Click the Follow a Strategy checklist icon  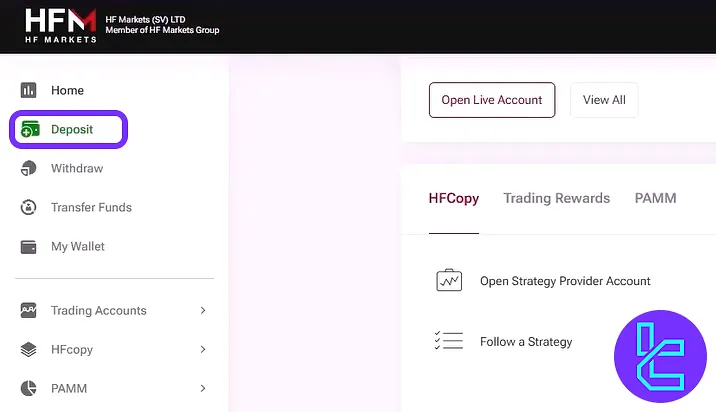[x=449, y=341]
